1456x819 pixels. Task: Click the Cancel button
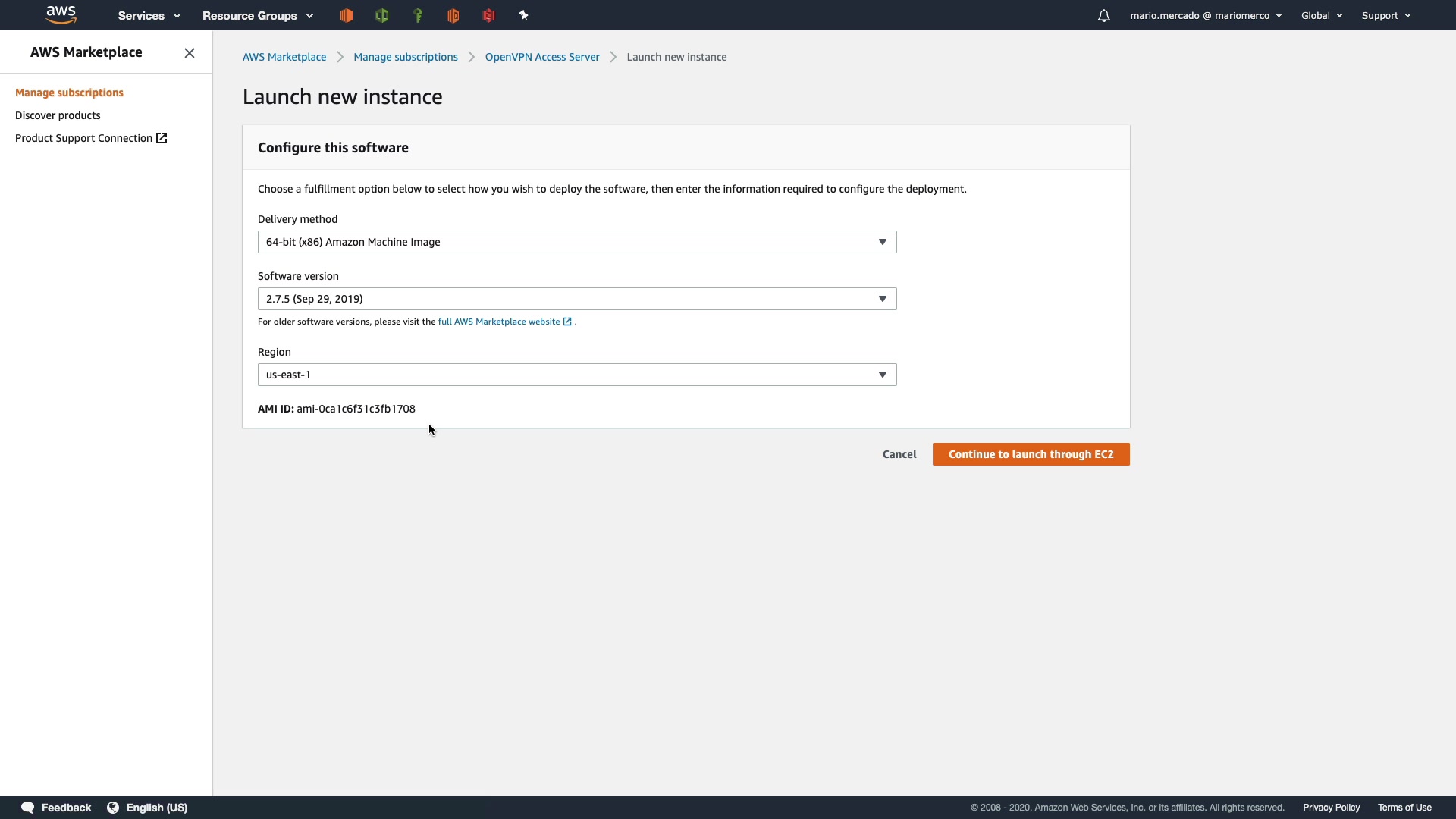pyautogui.click(x=899, y=454)
